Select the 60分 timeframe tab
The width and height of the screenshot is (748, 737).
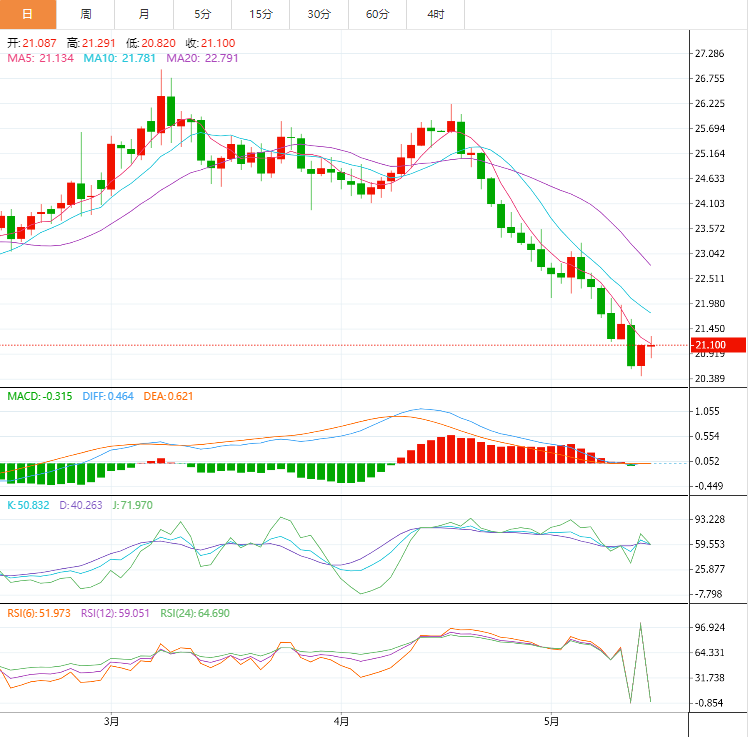click(x=377, y=14)
